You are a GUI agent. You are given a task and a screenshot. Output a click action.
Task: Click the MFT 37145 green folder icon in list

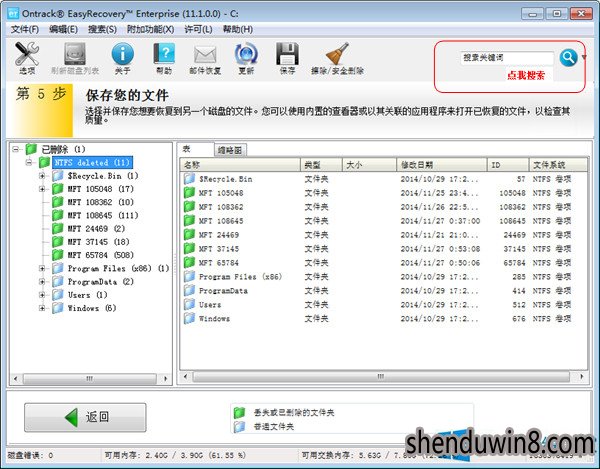(189, 248)
